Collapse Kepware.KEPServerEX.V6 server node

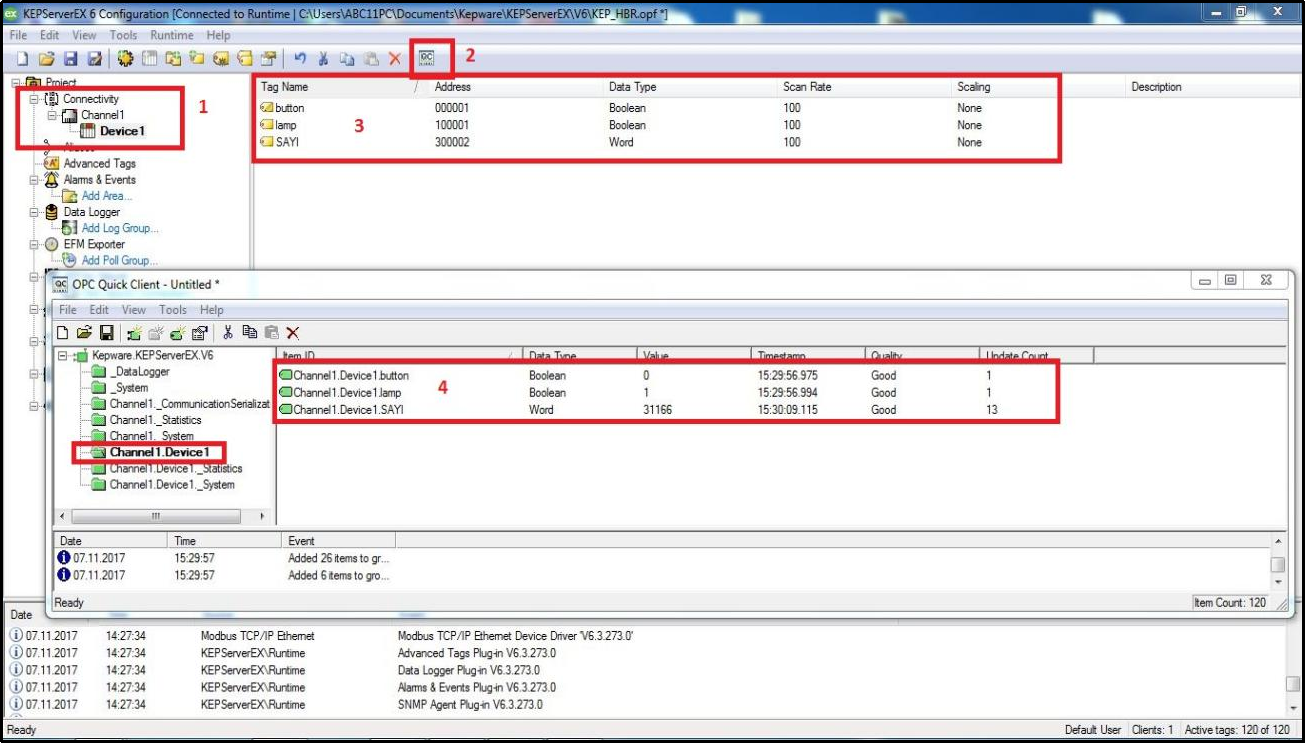tap(62, 355)
